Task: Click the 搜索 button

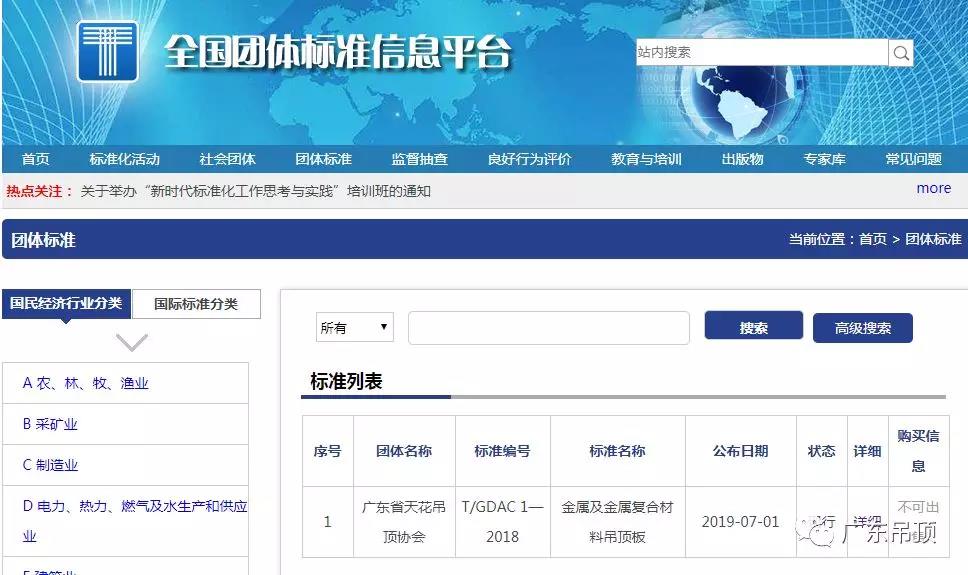Action: point(754,325)
